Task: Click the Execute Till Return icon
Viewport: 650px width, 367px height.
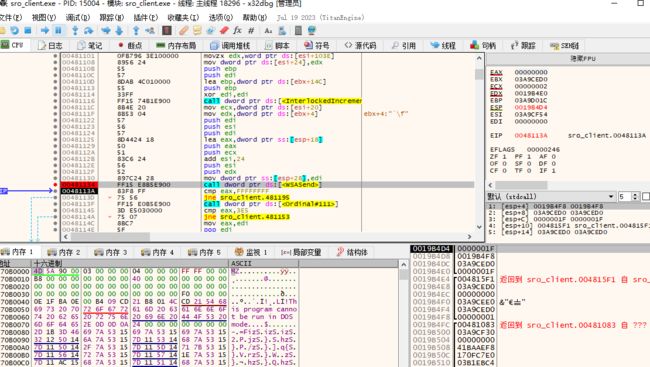Action: [x=136, y=30]
